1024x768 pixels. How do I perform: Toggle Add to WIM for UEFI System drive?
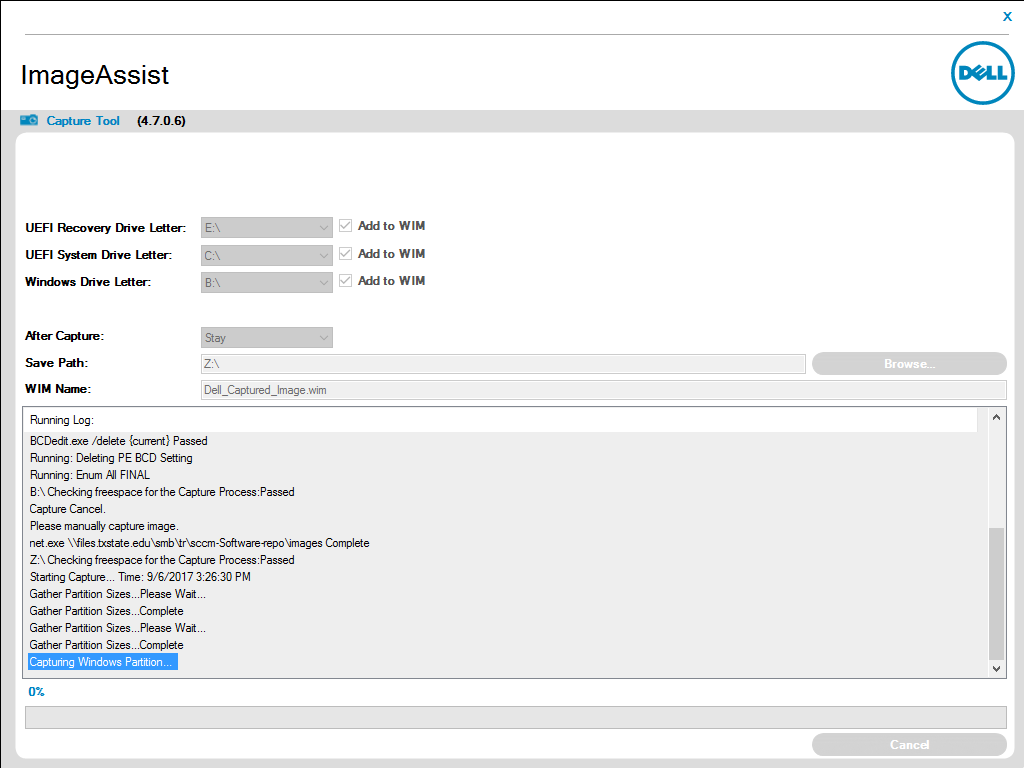(345, 253)
